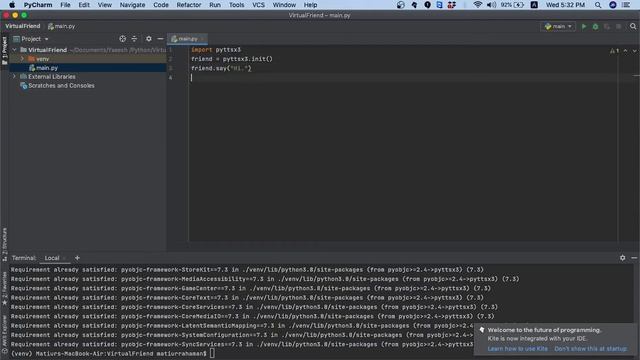The height and width of the screenshot is (360, 640).
Task: Open the Help menu
Action: (x=310, y=5)
